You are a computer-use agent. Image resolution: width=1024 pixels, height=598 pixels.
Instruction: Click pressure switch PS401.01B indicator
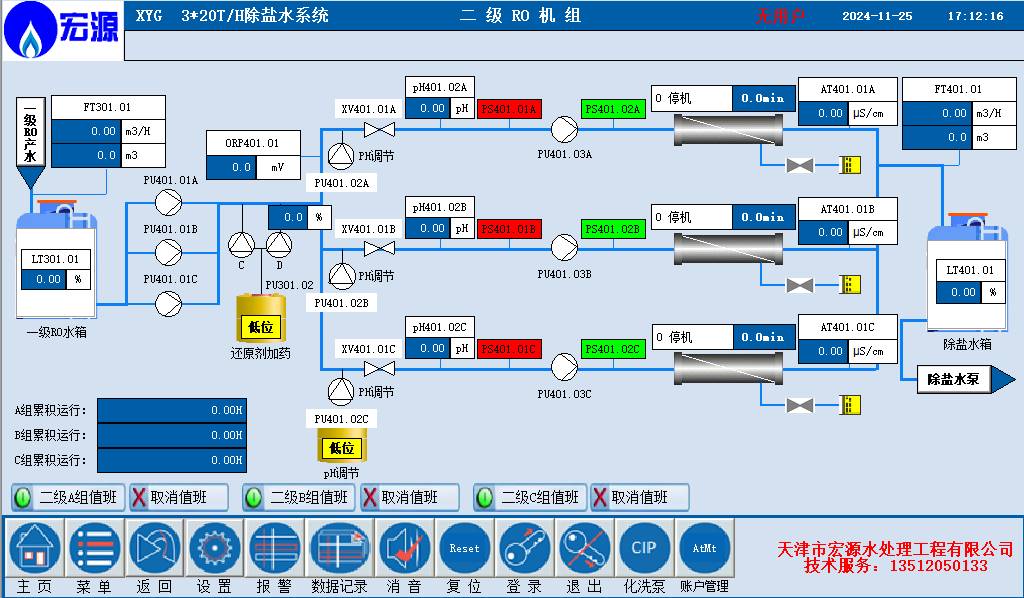click(509, 229)
